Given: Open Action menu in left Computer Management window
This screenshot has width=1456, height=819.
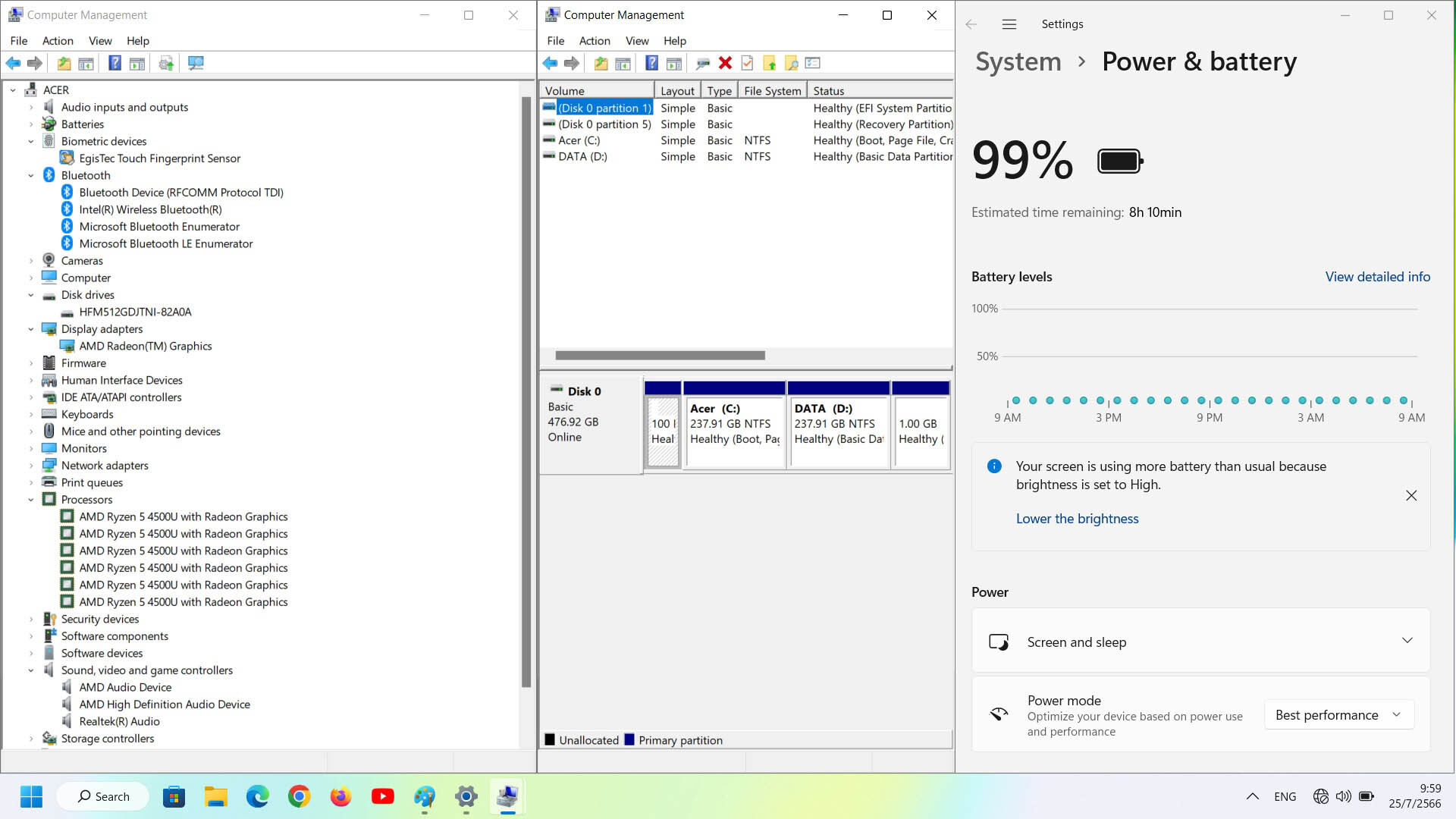Looking at the screenshot, I should point(58,41).
